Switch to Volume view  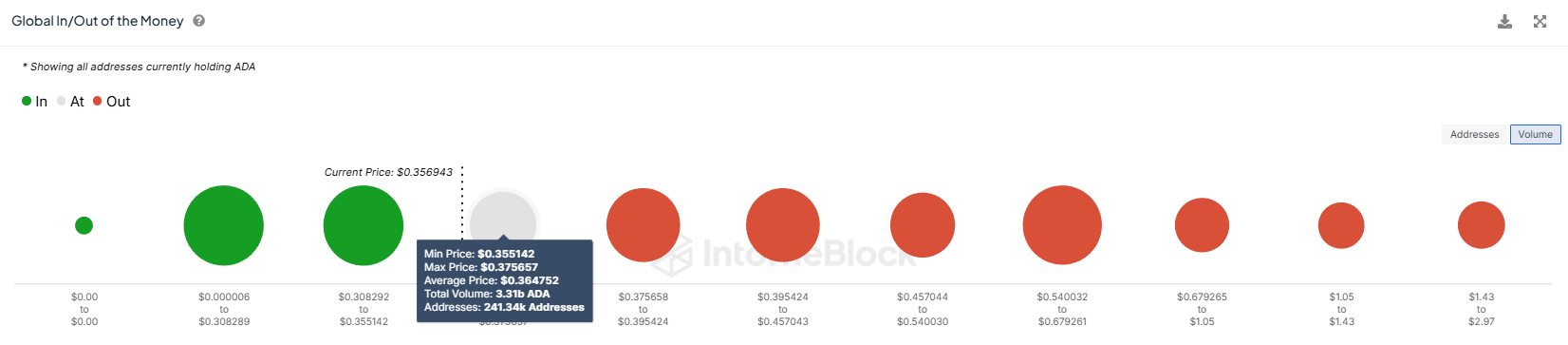pyautogui.click(x=1535, y=135)
